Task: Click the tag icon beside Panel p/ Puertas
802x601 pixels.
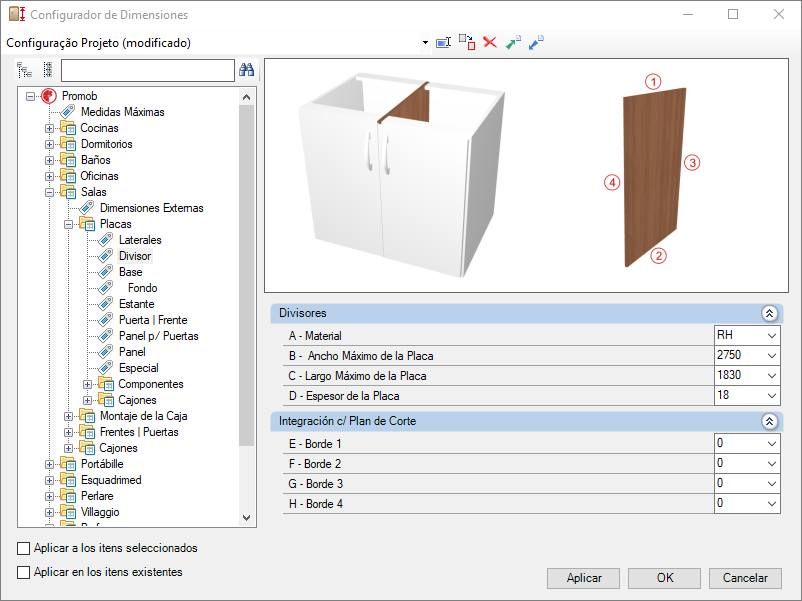Action: click(106, 336)
